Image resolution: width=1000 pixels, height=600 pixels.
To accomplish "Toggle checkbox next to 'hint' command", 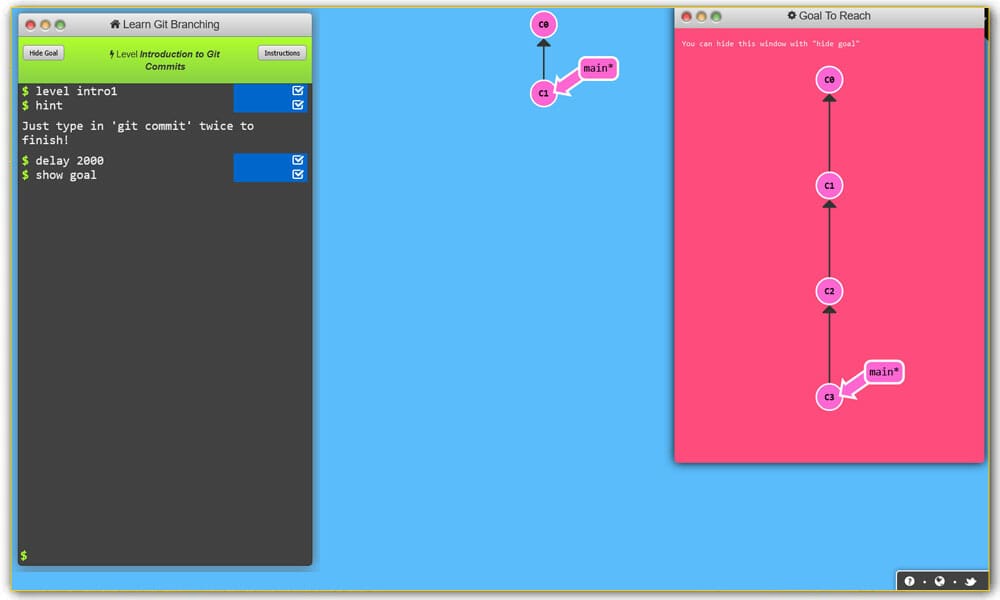I will pyautogui.click(x=298, y=105).
